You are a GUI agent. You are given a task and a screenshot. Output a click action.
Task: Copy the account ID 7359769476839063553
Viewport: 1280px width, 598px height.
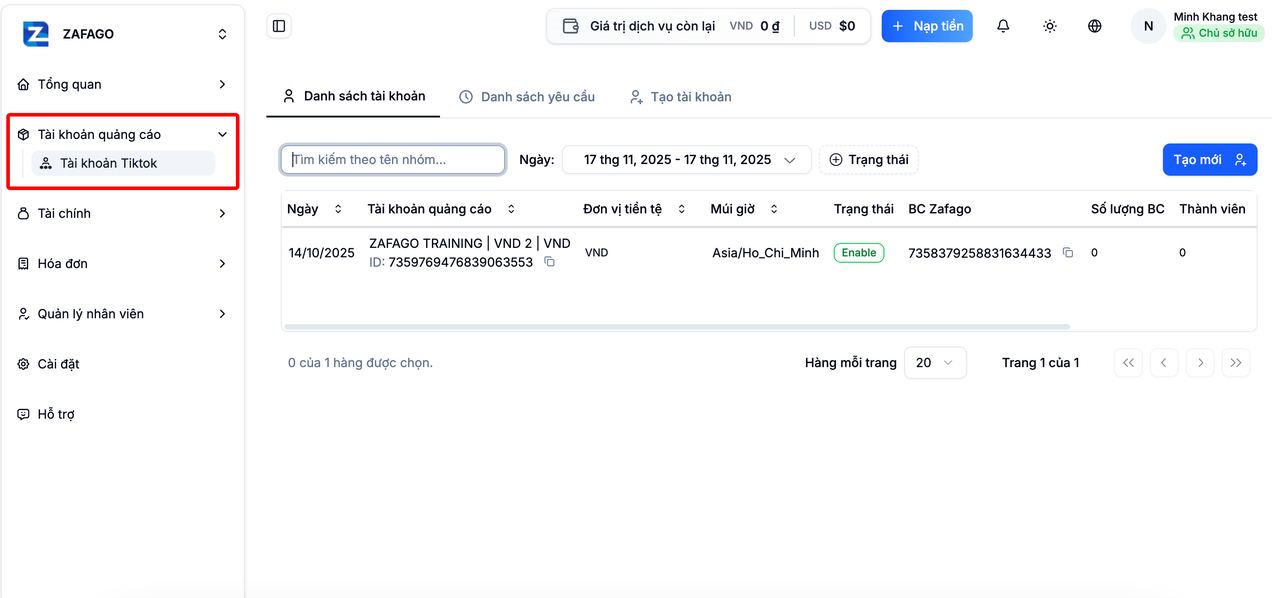click(x=549, y=262)
